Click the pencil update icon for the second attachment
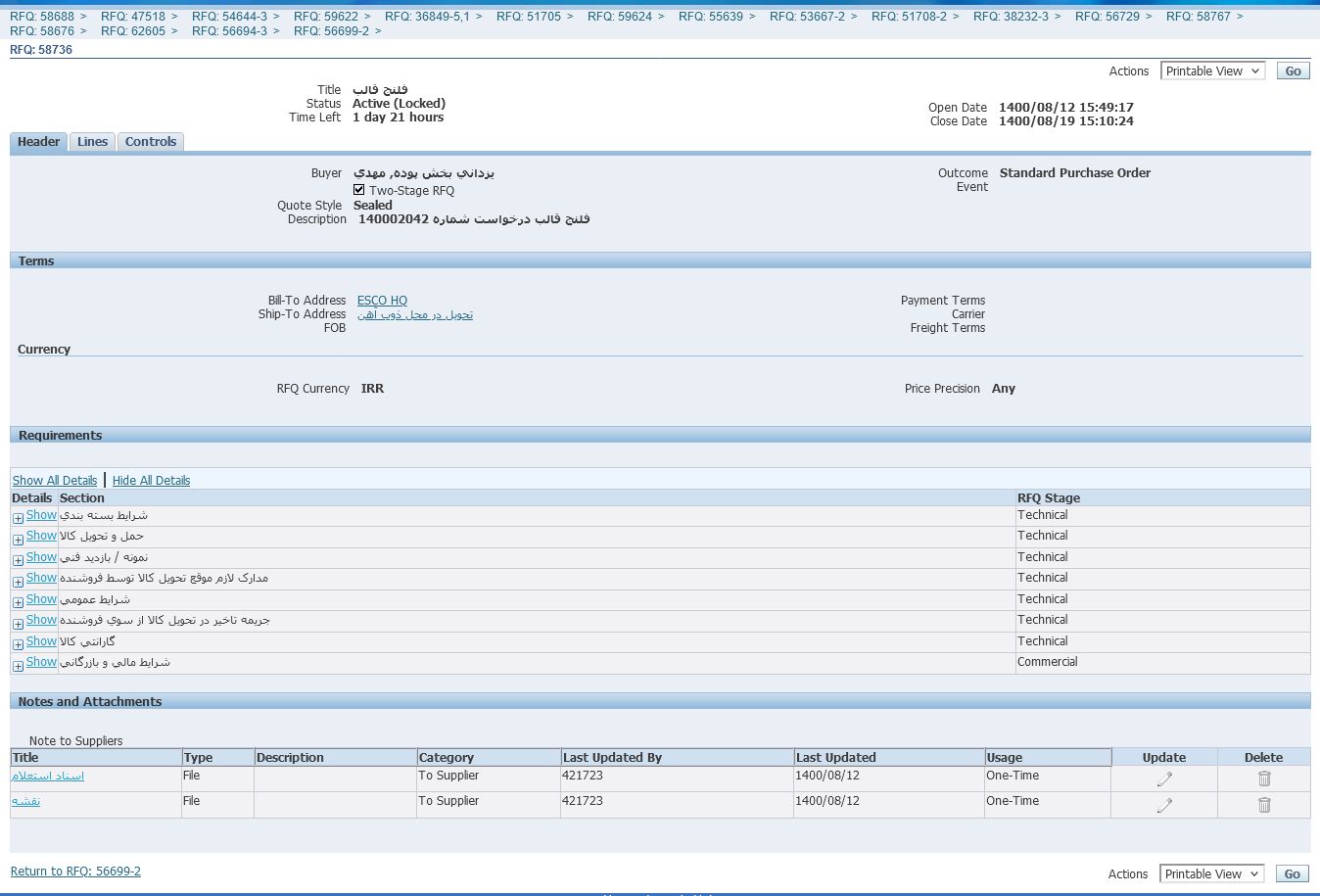Viewport: 1320px width, 896px height. point(1163,805)
